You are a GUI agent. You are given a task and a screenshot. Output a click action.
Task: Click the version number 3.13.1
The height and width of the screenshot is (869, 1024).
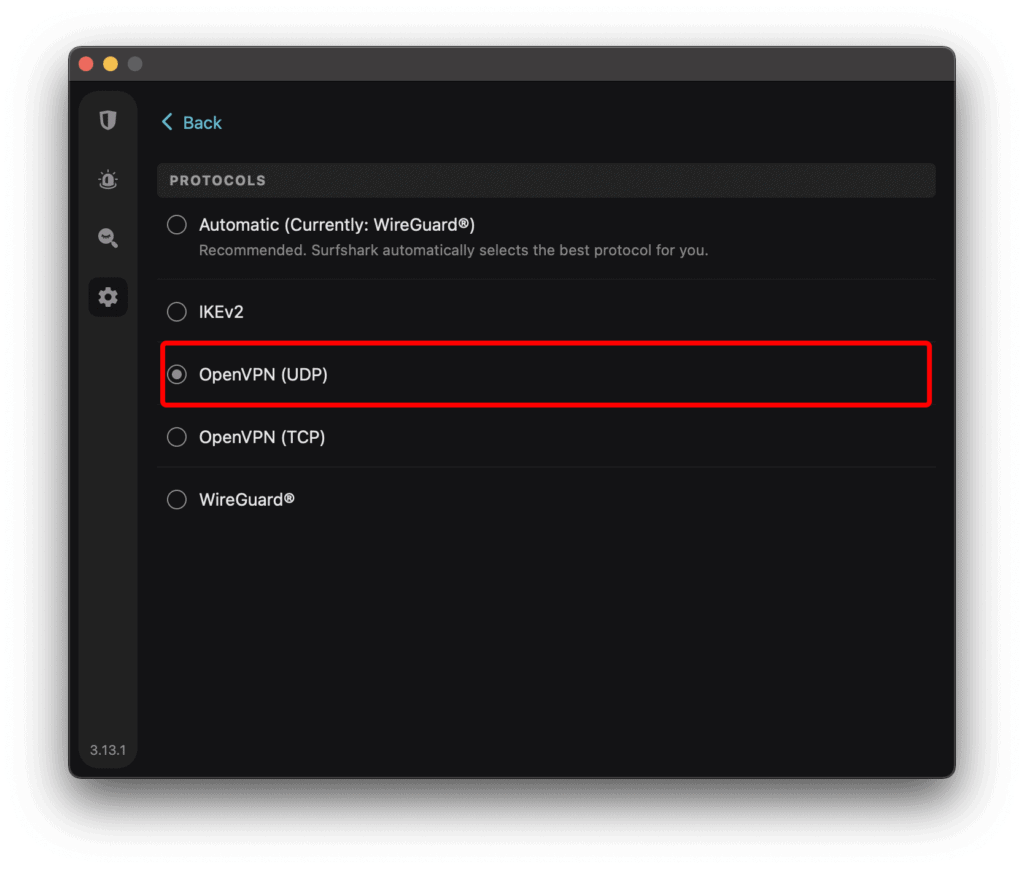(108, 750)
